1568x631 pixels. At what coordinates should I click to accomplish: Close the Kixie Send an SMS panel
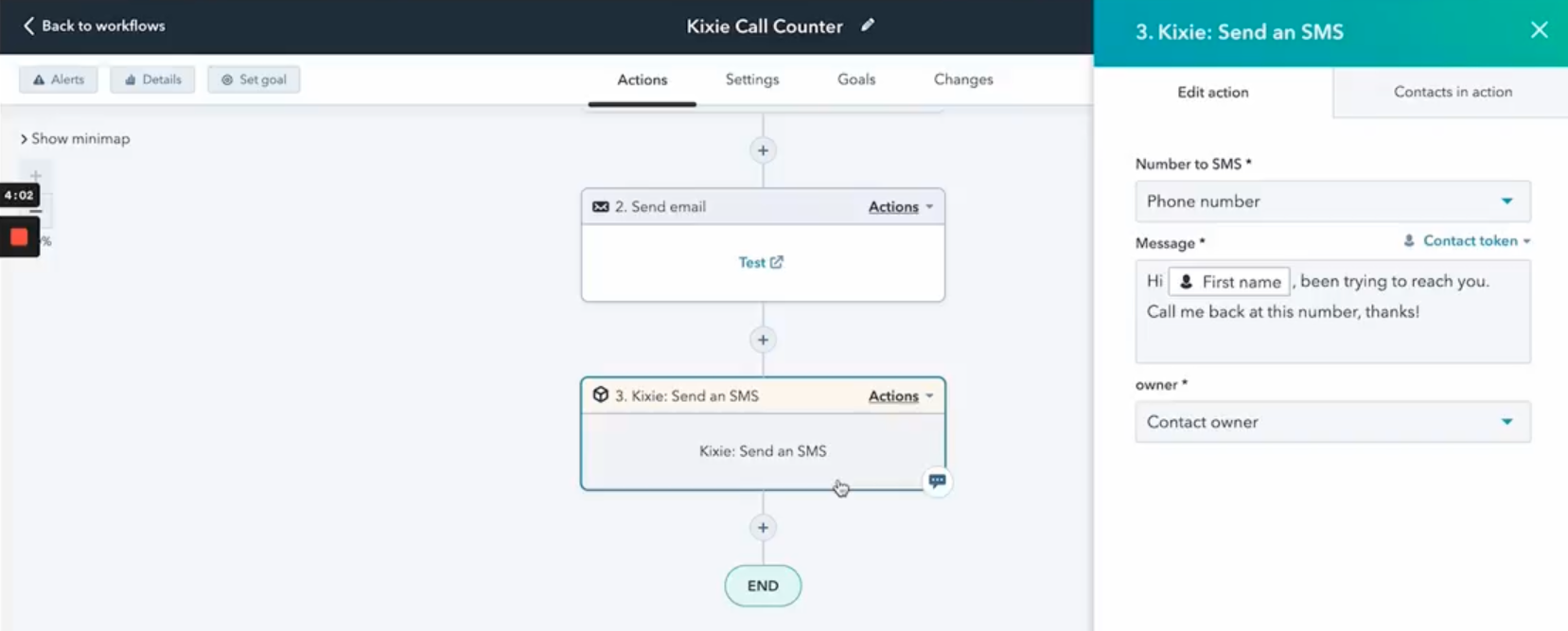click(1540, 30)
